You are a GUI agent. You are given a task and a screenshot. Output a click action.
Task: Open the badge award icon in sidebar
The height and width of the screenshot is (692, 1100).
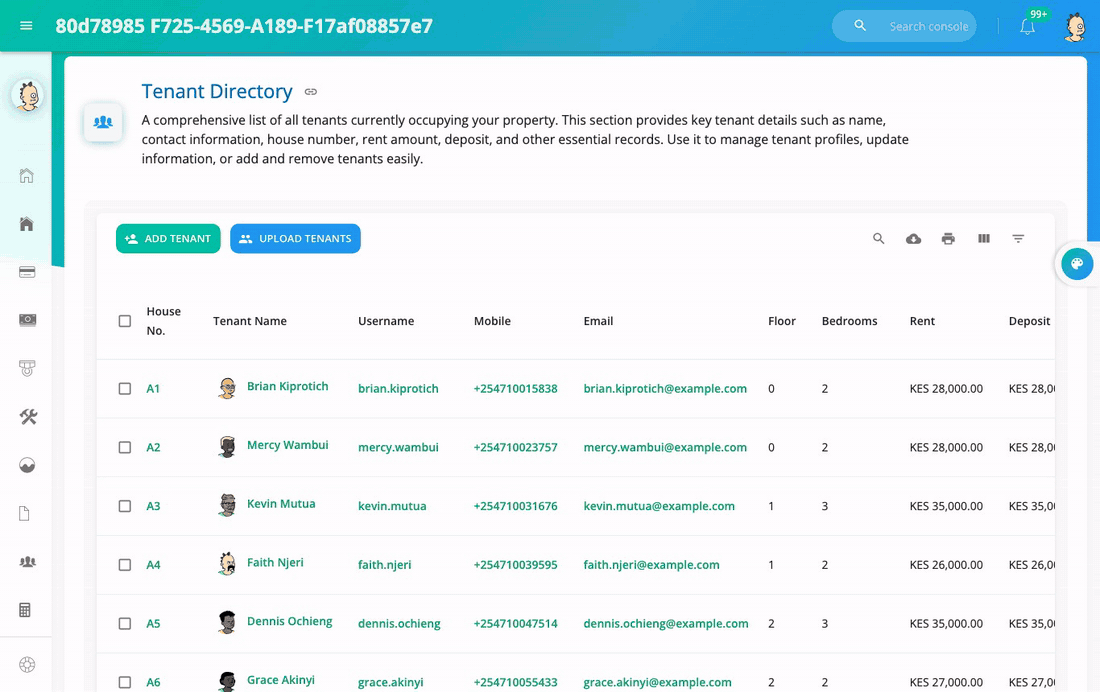(27, 368)
